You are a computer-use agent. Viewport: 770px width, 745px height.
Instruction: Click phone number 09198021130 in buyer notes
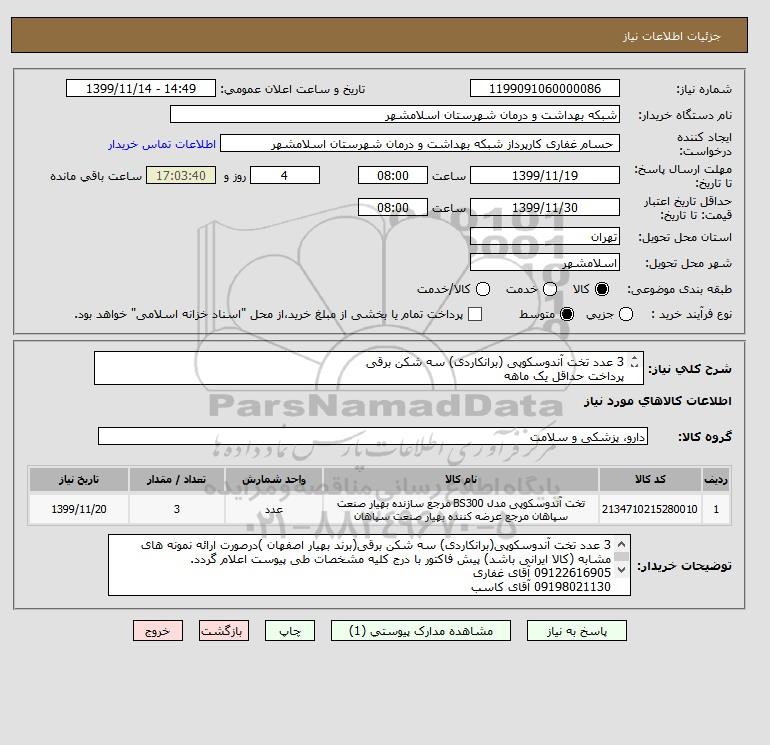pos(572,587)
